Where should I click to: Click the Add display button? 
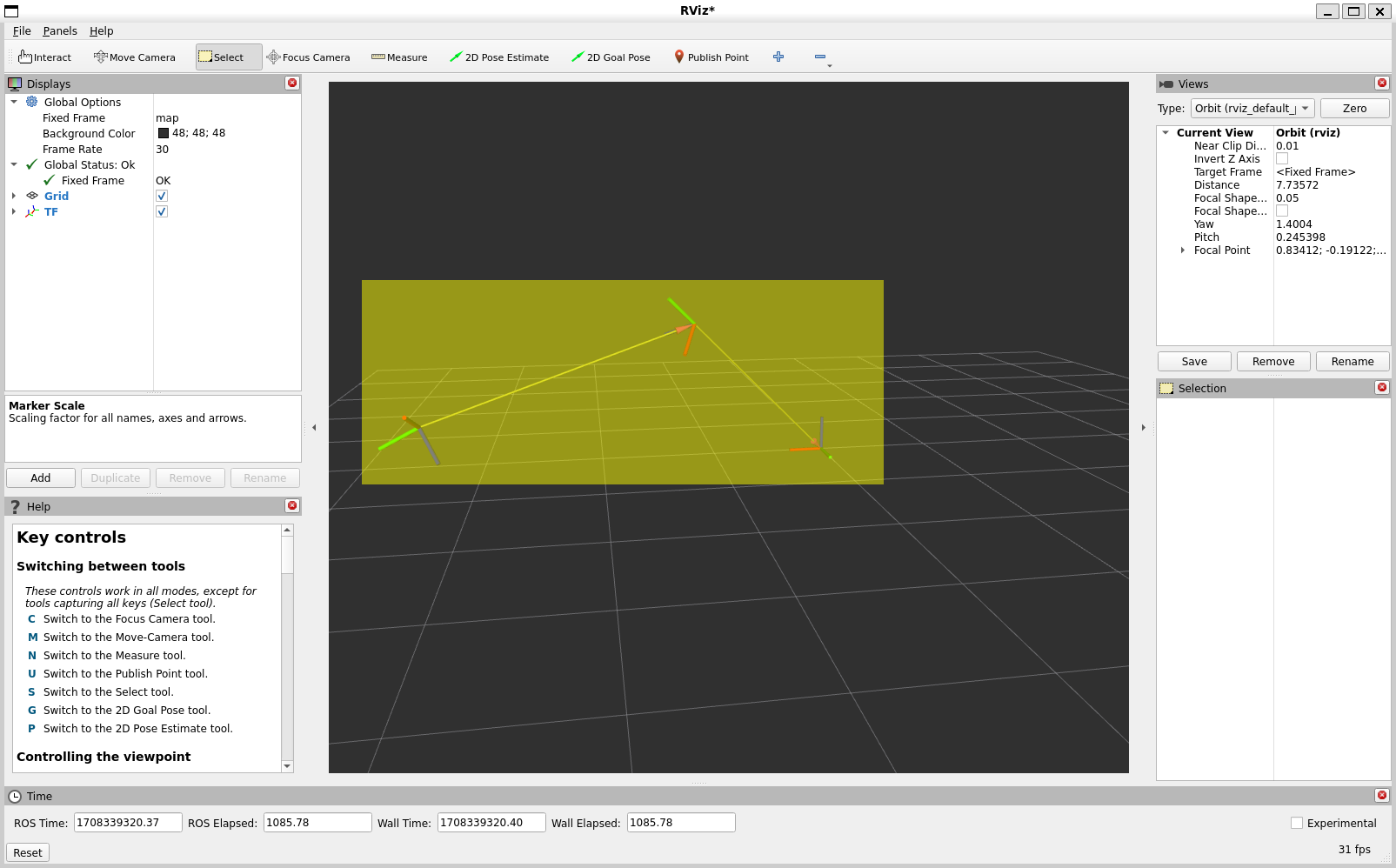tap(41, 478)
